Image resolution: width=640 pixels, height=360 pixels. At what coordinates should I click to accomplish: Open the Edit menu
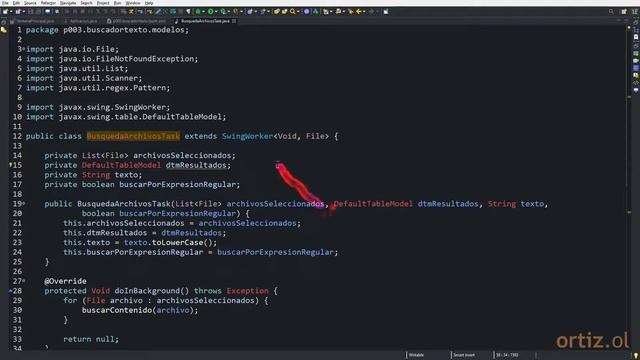point(16,3)
